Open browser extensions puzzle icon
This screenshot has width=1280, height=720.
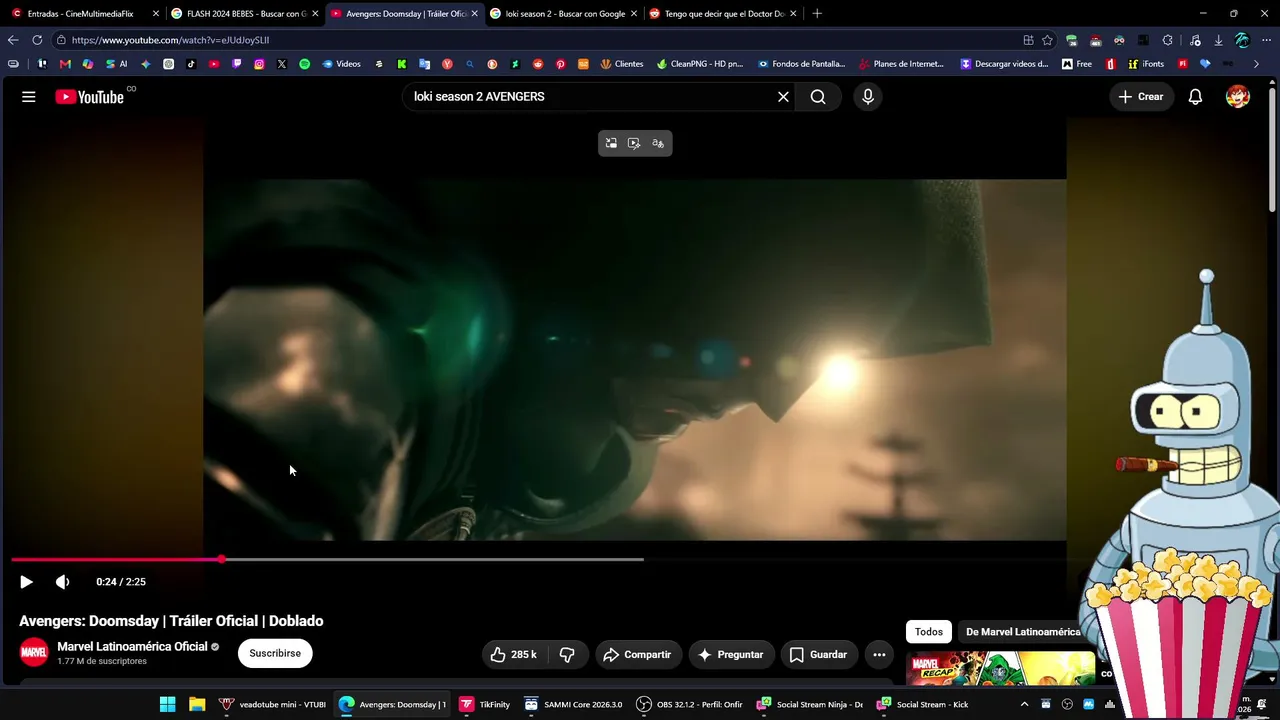pyautogui.click(x=1167, y=40)
